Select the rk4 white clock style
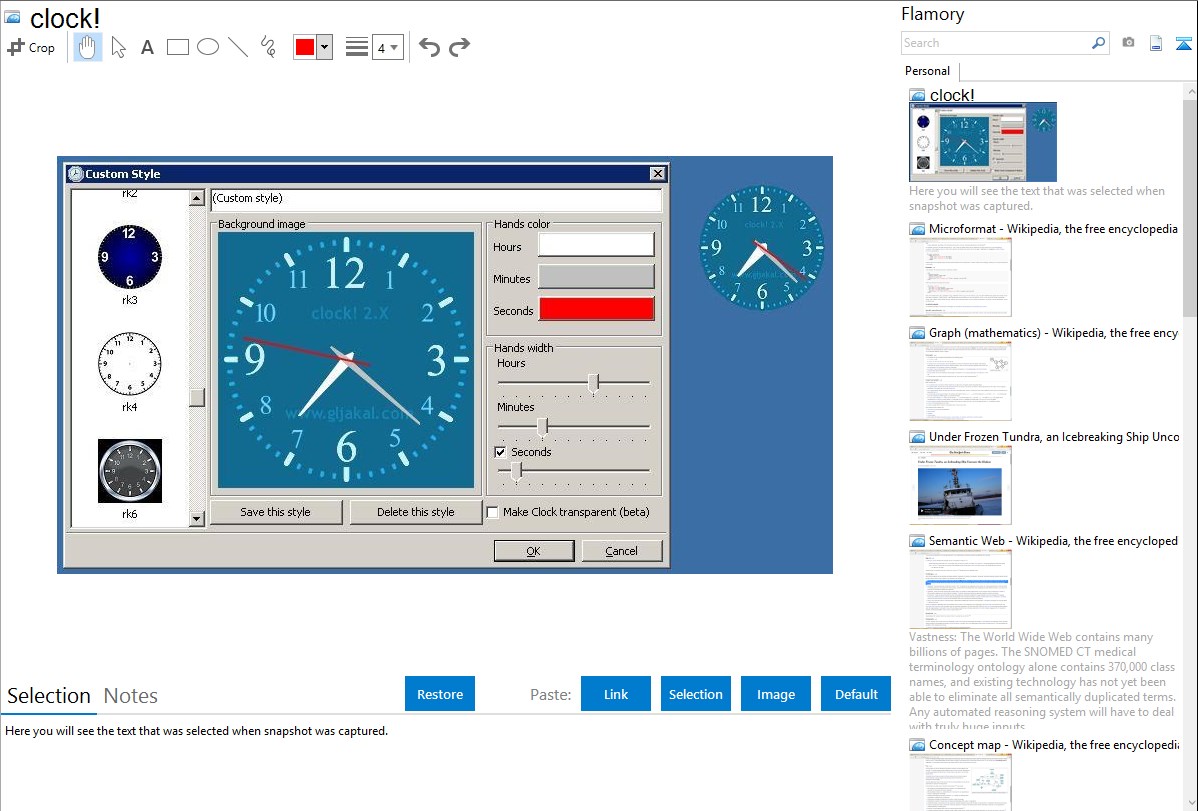The height and width of the screenshot is (811, 1198). (x=130, y=363)
